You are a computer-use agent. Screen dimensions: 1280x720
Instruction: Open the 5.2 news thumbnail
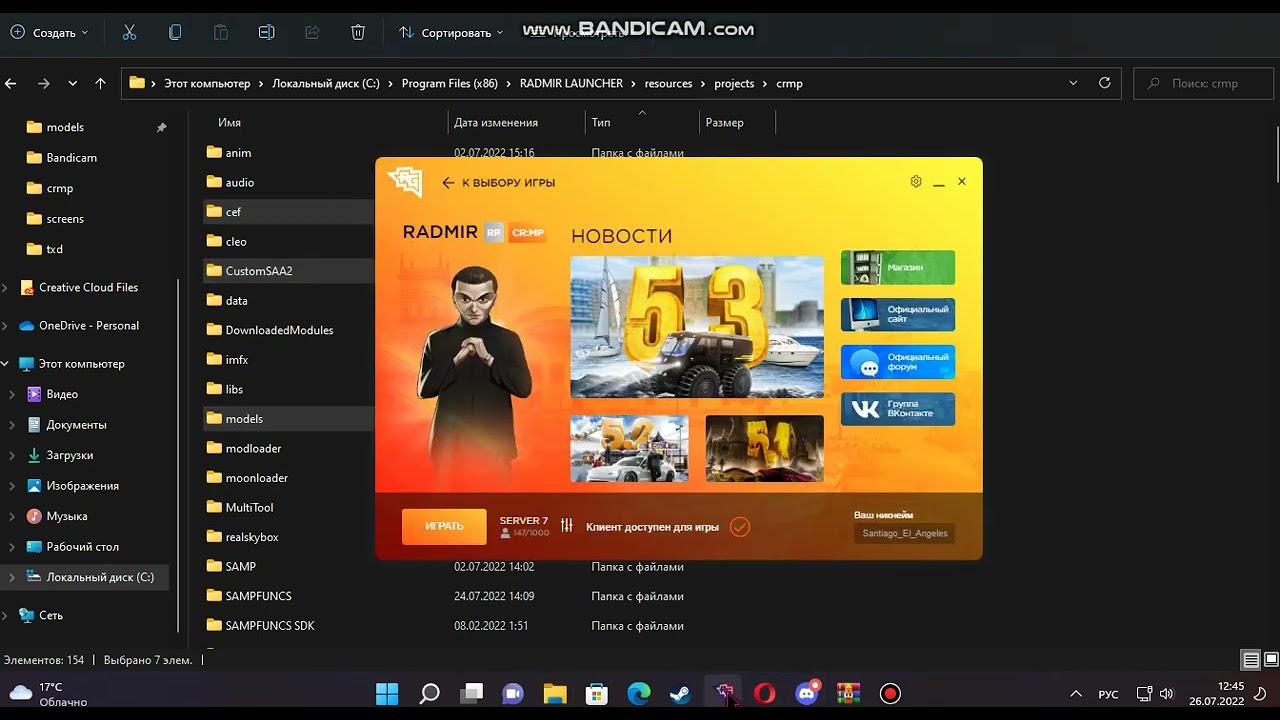(629, 448)
